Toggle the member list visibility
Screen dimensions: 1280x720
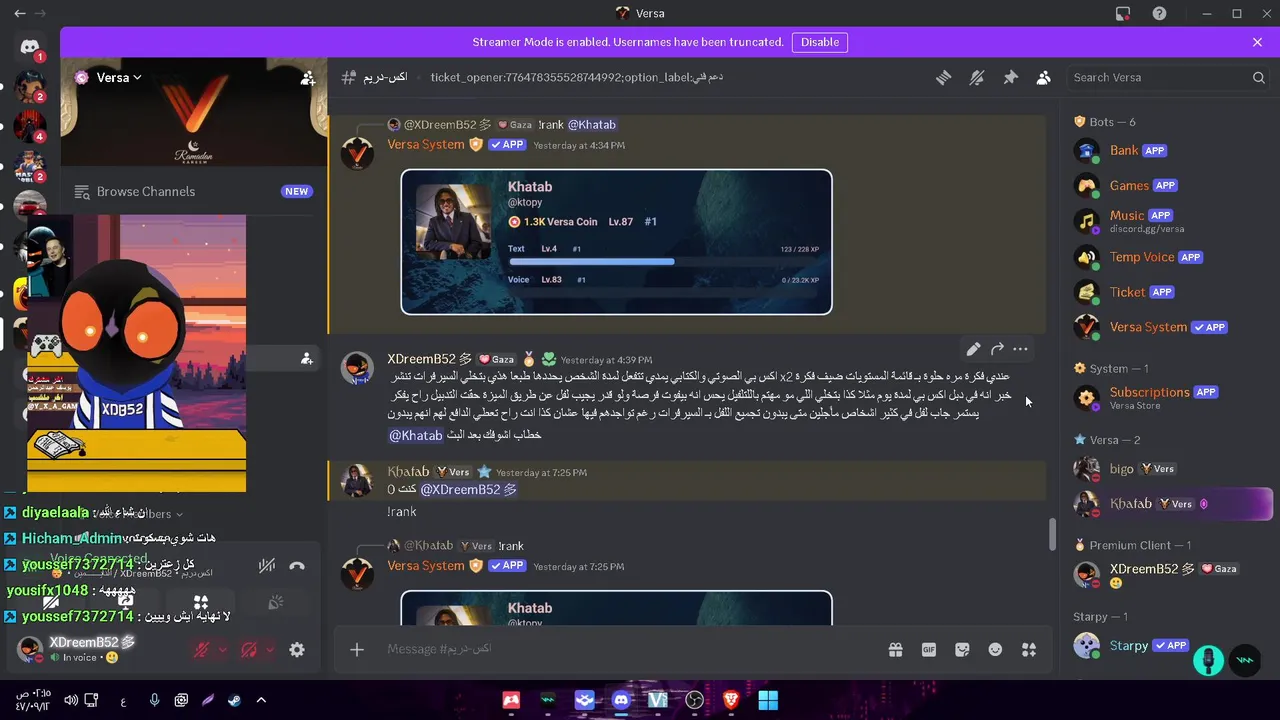[1044, 77]
